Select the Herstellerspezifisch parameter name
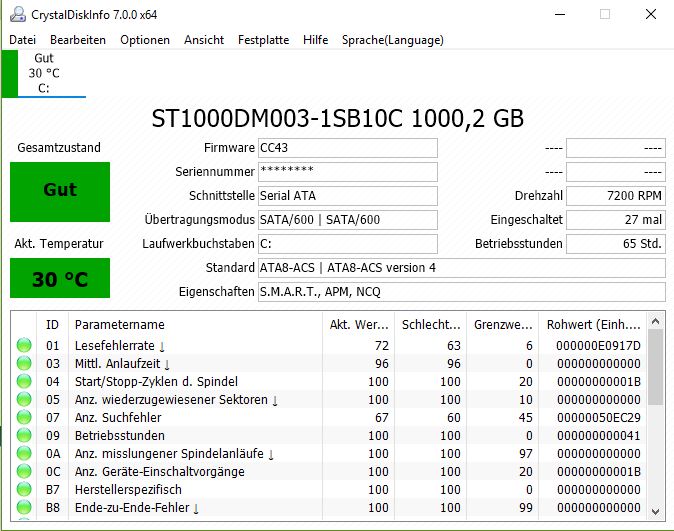 (128, 490)
